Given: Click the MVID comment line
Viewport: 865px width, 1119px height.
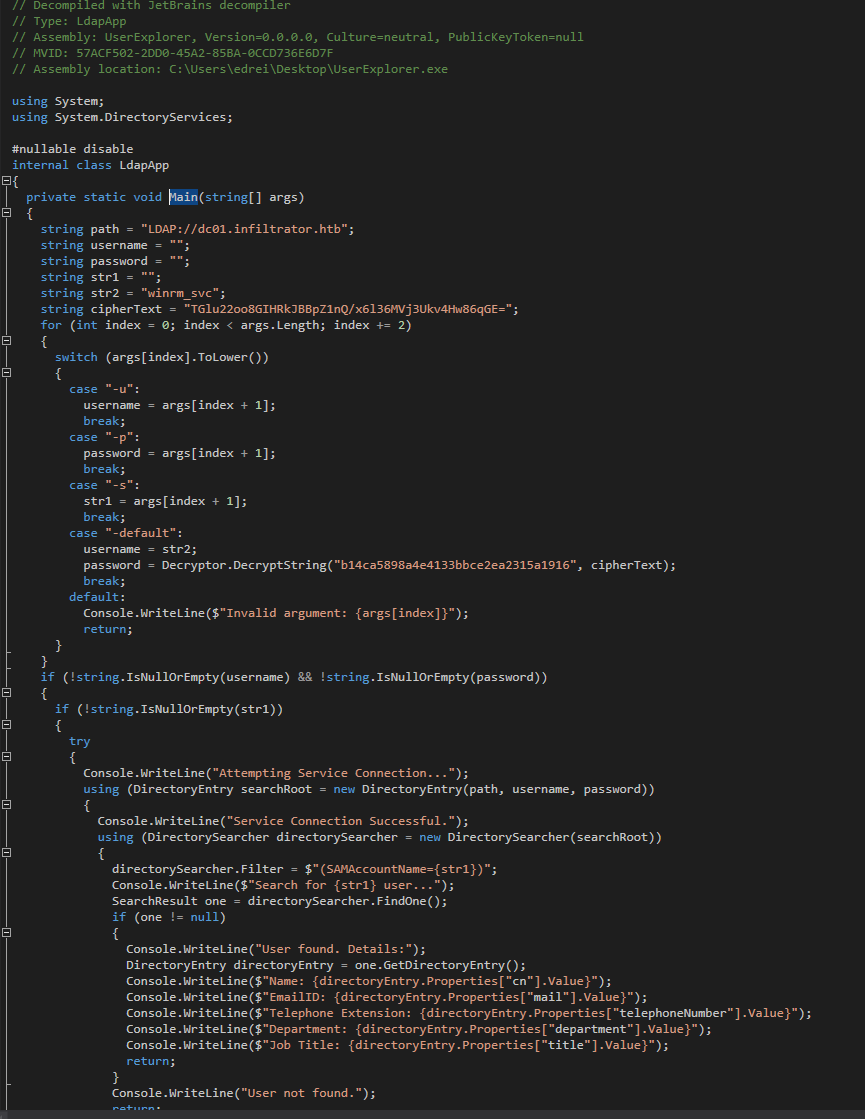Looking at the screenshot, I should click(173, 53).
